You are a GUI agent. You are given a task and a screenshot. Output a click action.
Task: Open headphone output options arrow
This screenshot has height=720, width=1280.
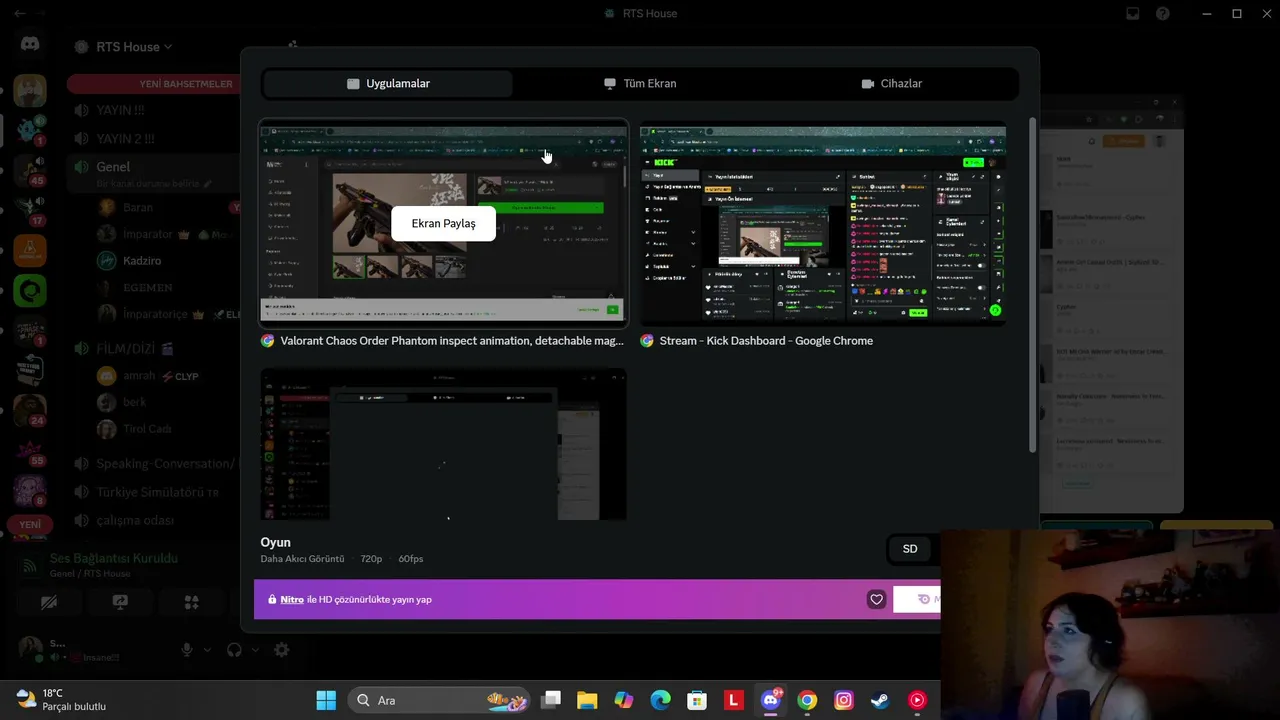255,650
